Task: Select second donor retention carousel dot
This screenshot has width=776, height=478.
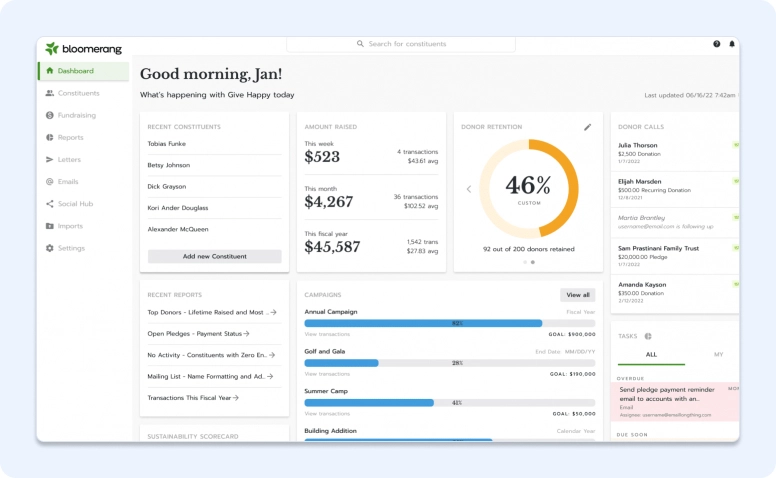Action: (x=533, y=262)
